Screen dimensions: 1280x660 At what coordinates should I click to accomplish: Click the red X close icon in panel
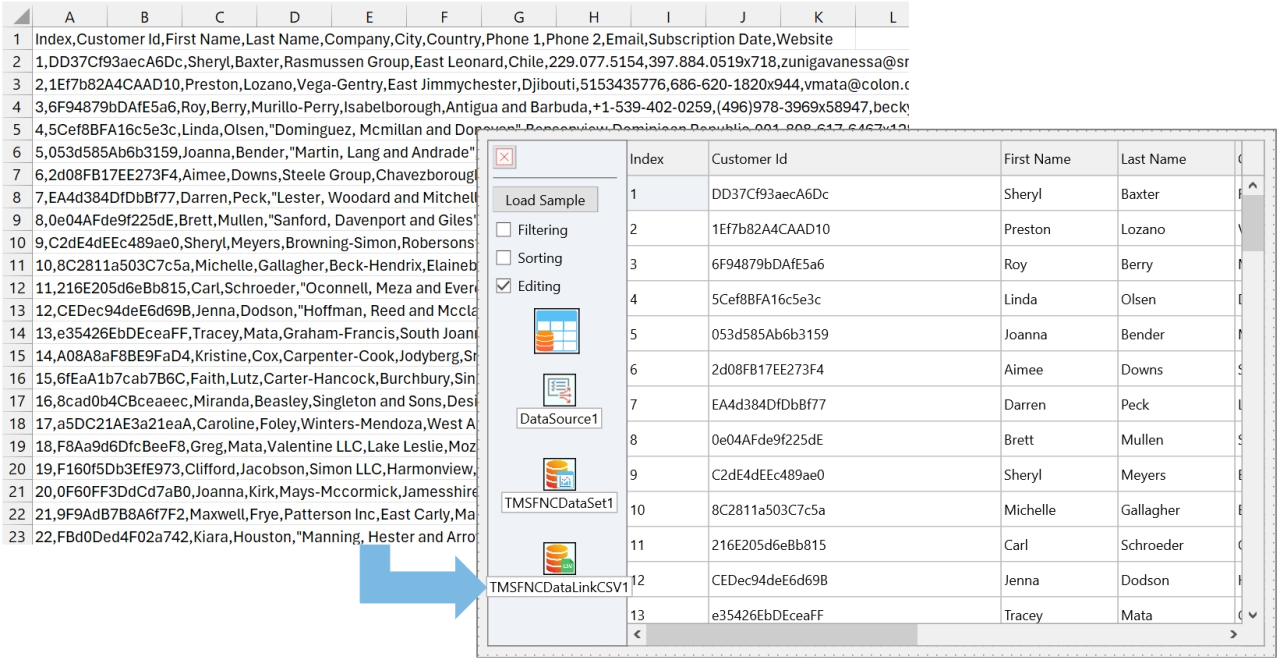pyautogui.click(x=505, y=157)
